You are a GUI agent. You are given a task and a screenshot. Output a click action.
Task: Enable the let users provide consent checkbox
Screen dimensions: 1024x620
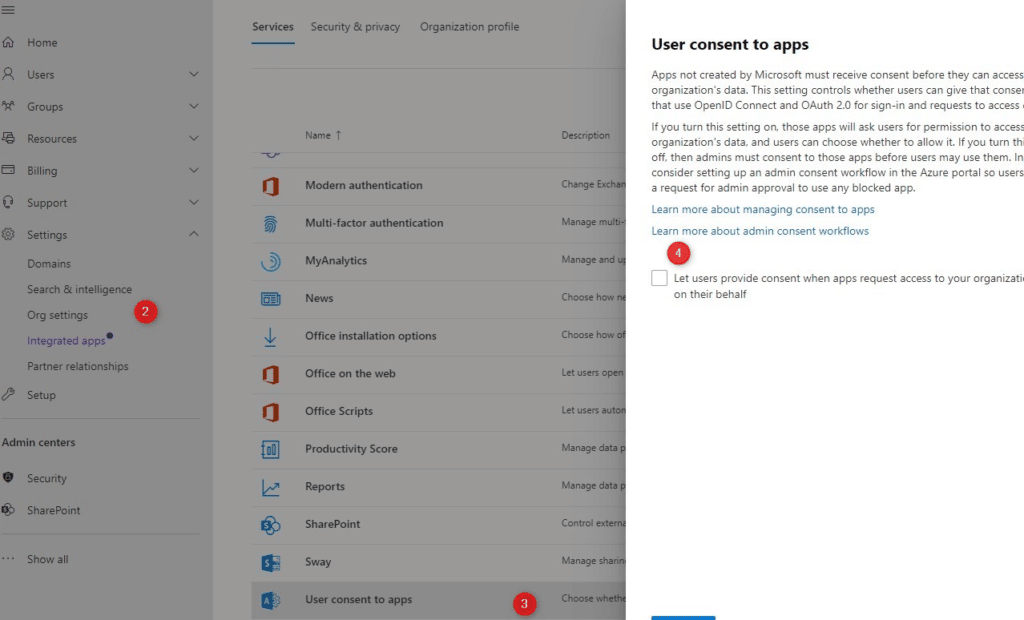click(x=659, y=278)
